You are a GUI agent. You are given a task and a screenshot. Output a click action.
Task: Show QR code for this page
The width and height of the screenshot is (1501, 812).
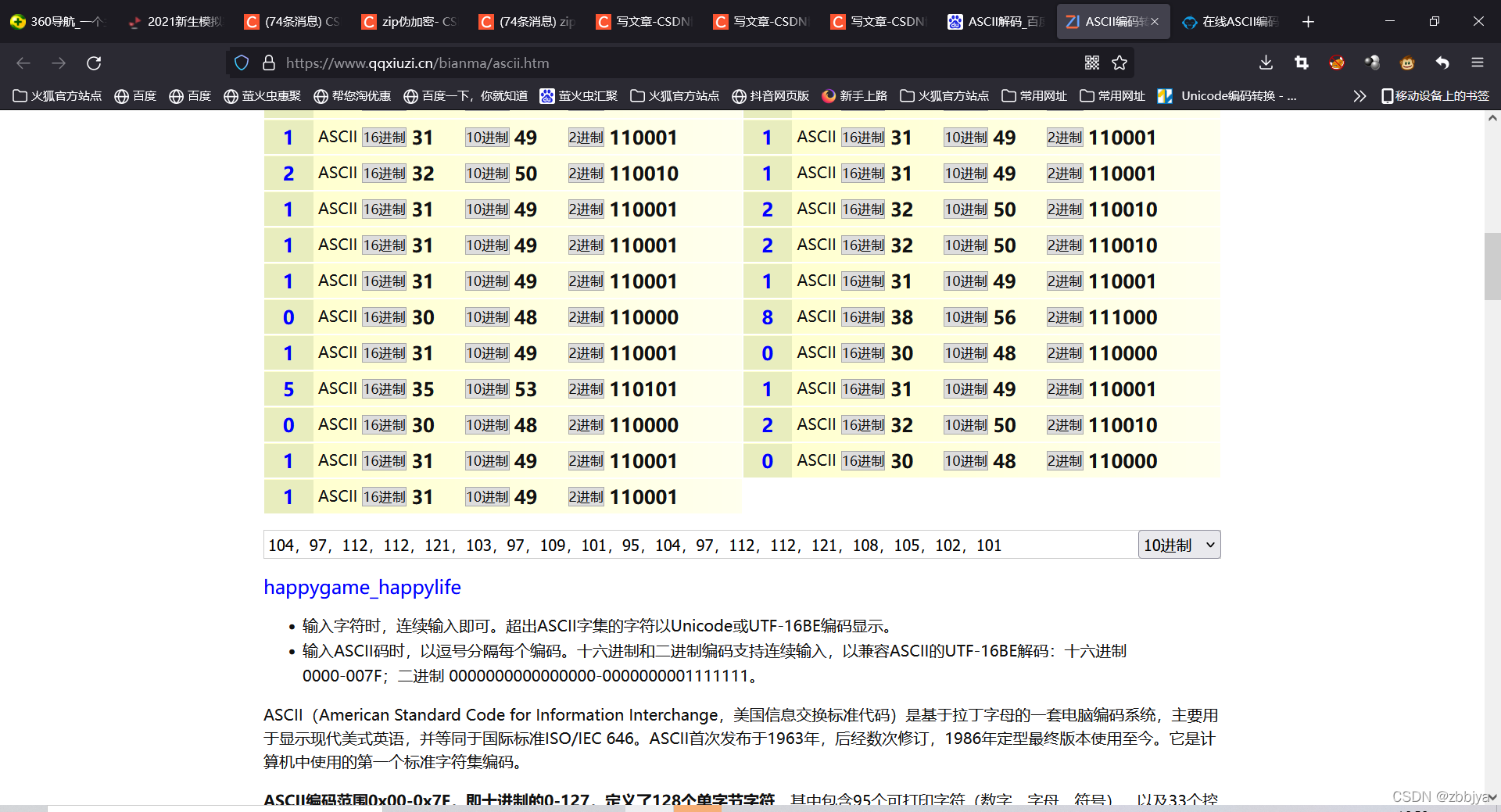point(1092,63)
